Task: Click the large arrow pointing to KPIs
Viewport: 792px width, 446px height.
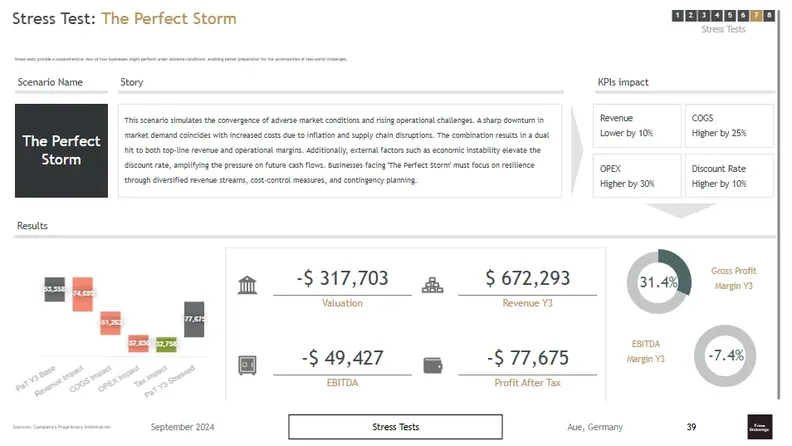Action: [x=579, y=150]
